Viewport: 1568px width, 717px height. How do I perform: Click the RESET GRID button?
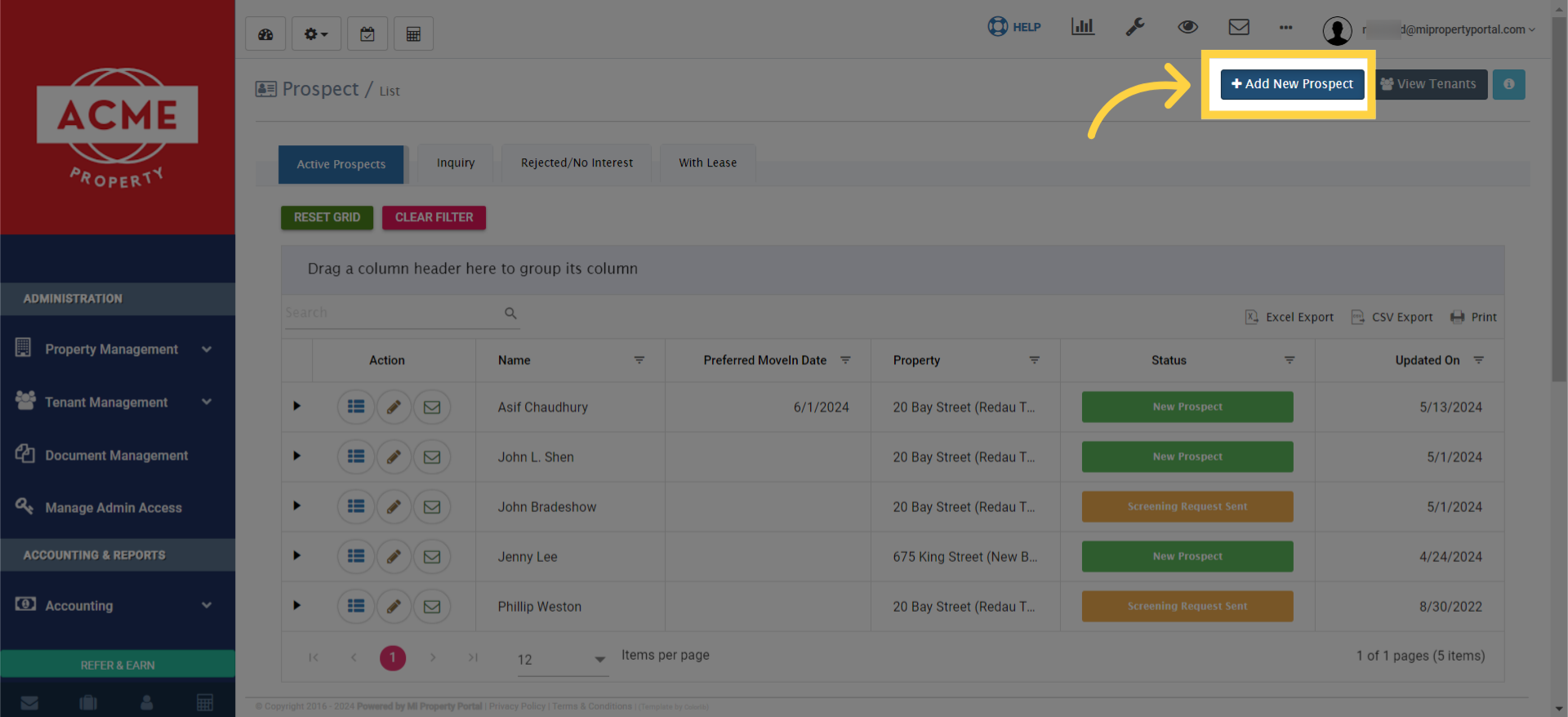(327, 217)
